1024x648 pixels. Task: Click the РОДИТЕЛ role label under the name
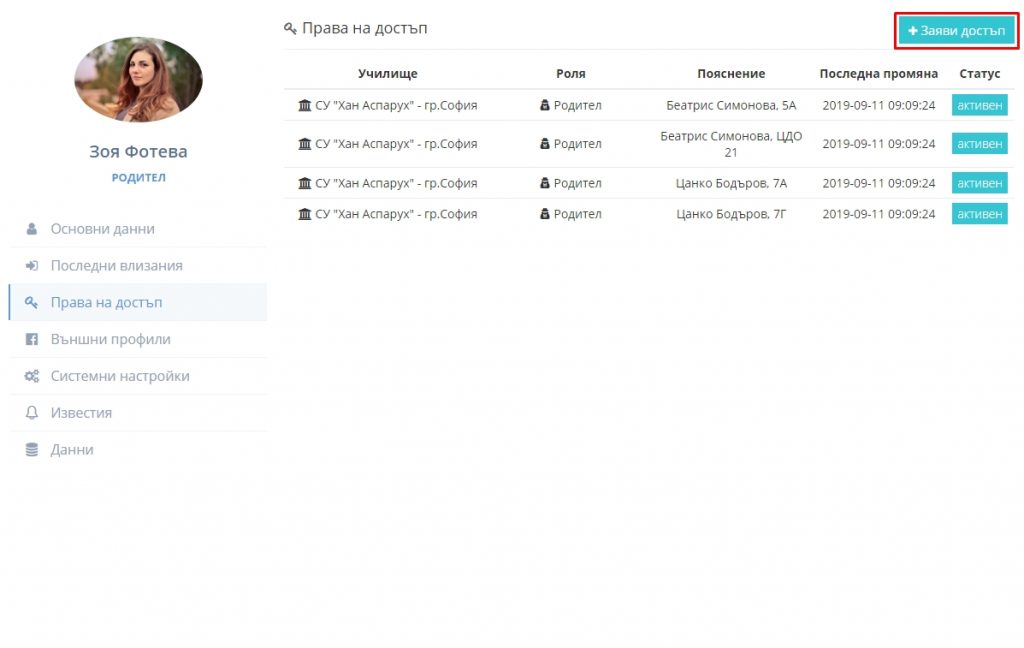pyautogui.click(x=138, y=178)
